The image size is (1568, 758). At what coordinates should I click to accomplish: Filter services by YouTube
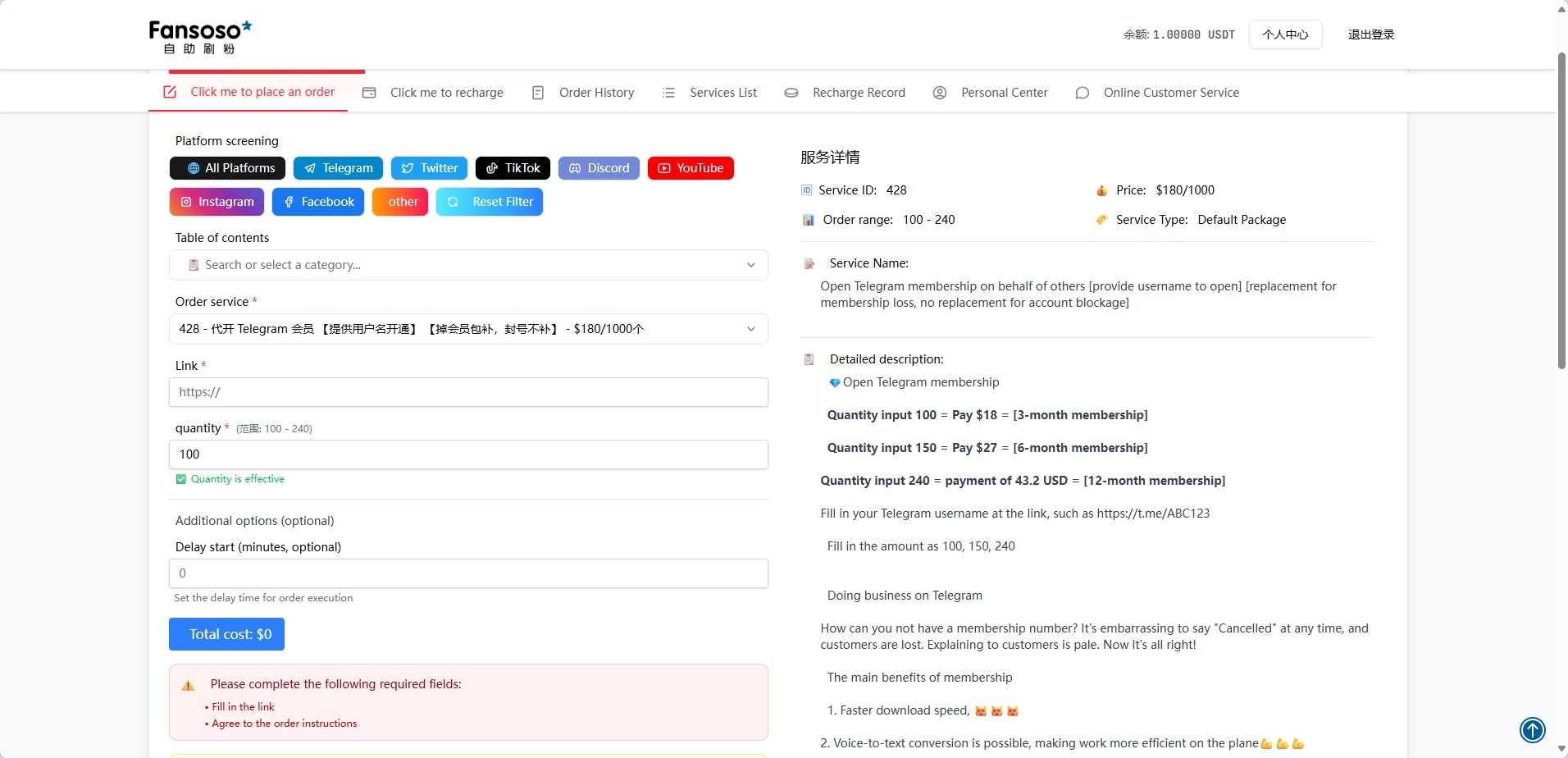(691, 168)
